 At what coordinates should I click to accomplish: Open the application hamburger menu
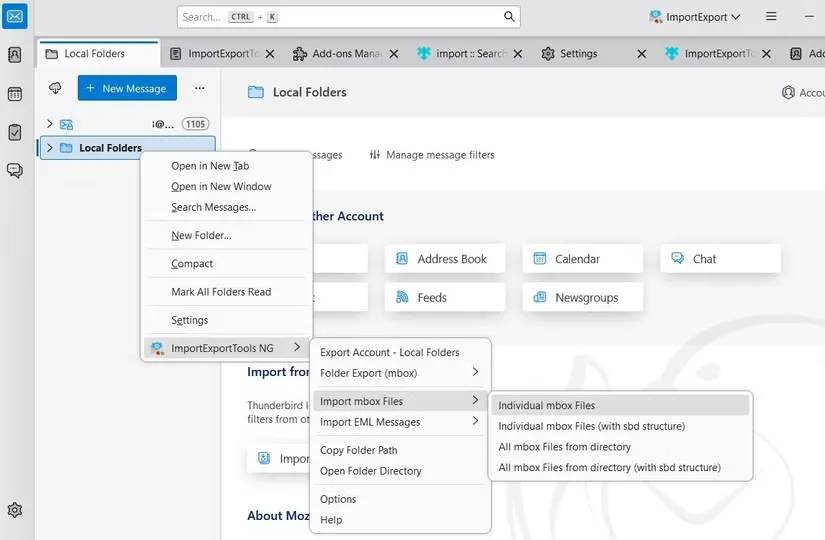[x=771, y=16]
